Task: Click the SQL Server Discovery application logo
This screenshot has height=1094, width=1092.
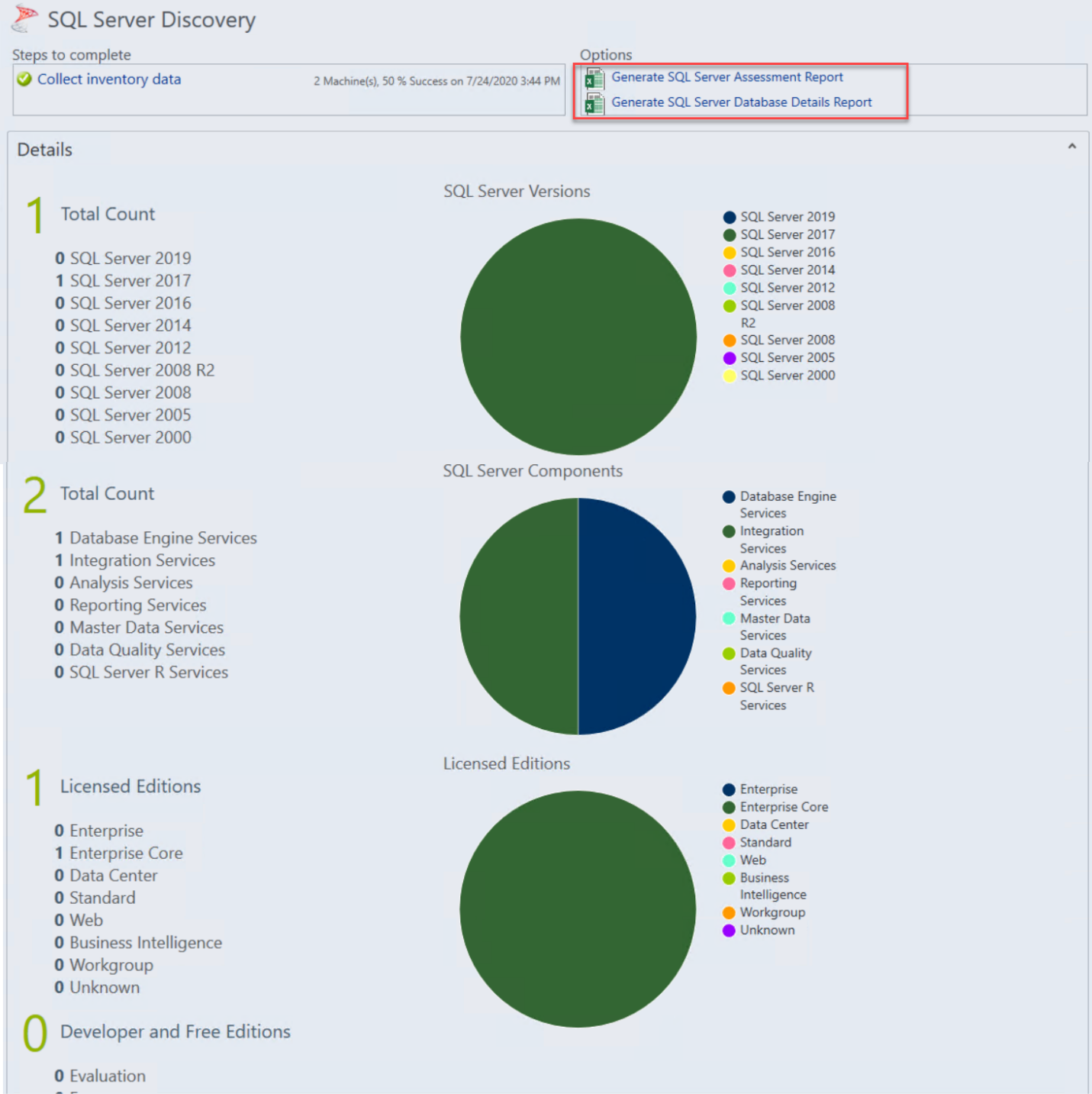Action: (x=23, y=19)
